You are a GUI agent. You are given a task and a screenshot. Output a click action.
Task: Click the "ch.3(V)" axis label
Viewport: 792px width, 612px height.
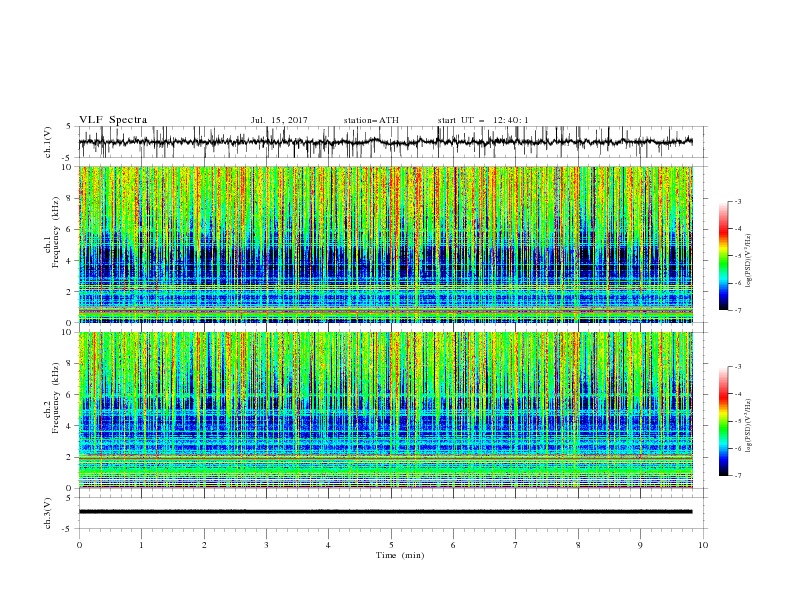tap(48, 513)
